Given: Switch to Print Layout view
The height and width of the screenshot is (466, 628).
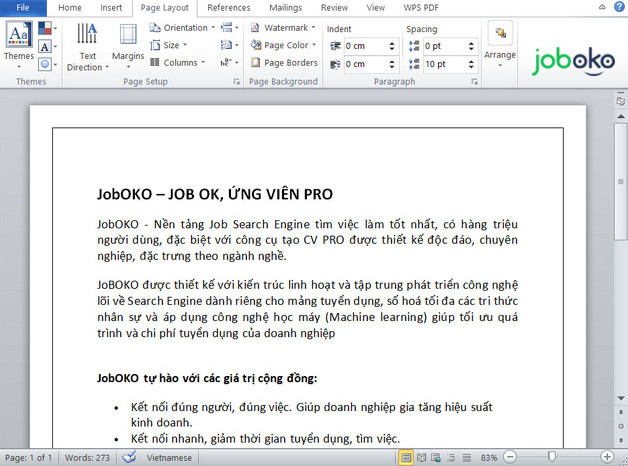Looking at the screenshot, I should (406, 457).
